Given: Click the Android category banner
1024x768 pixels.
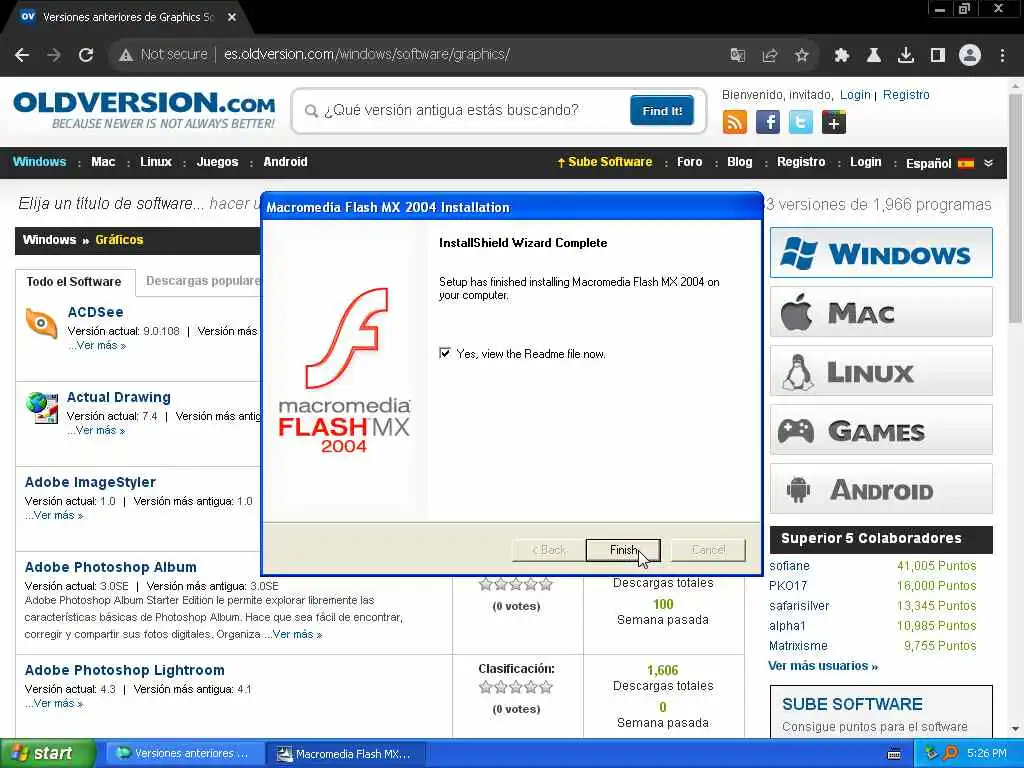Looking at the screenshot, I should pyautogui.click(x=881, y=488).
